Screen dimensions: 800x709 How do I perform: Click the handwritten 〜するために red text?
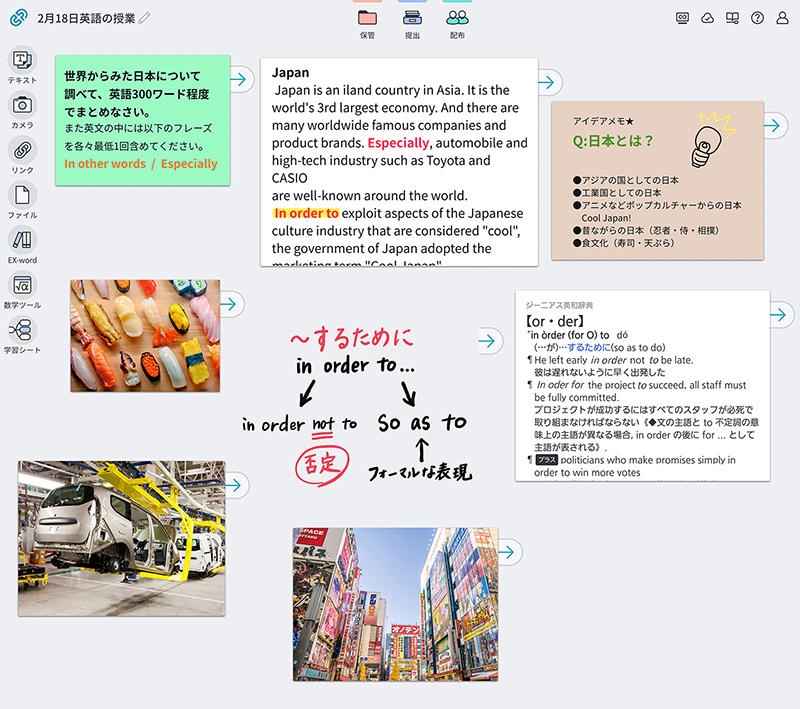tap(352, 339)
